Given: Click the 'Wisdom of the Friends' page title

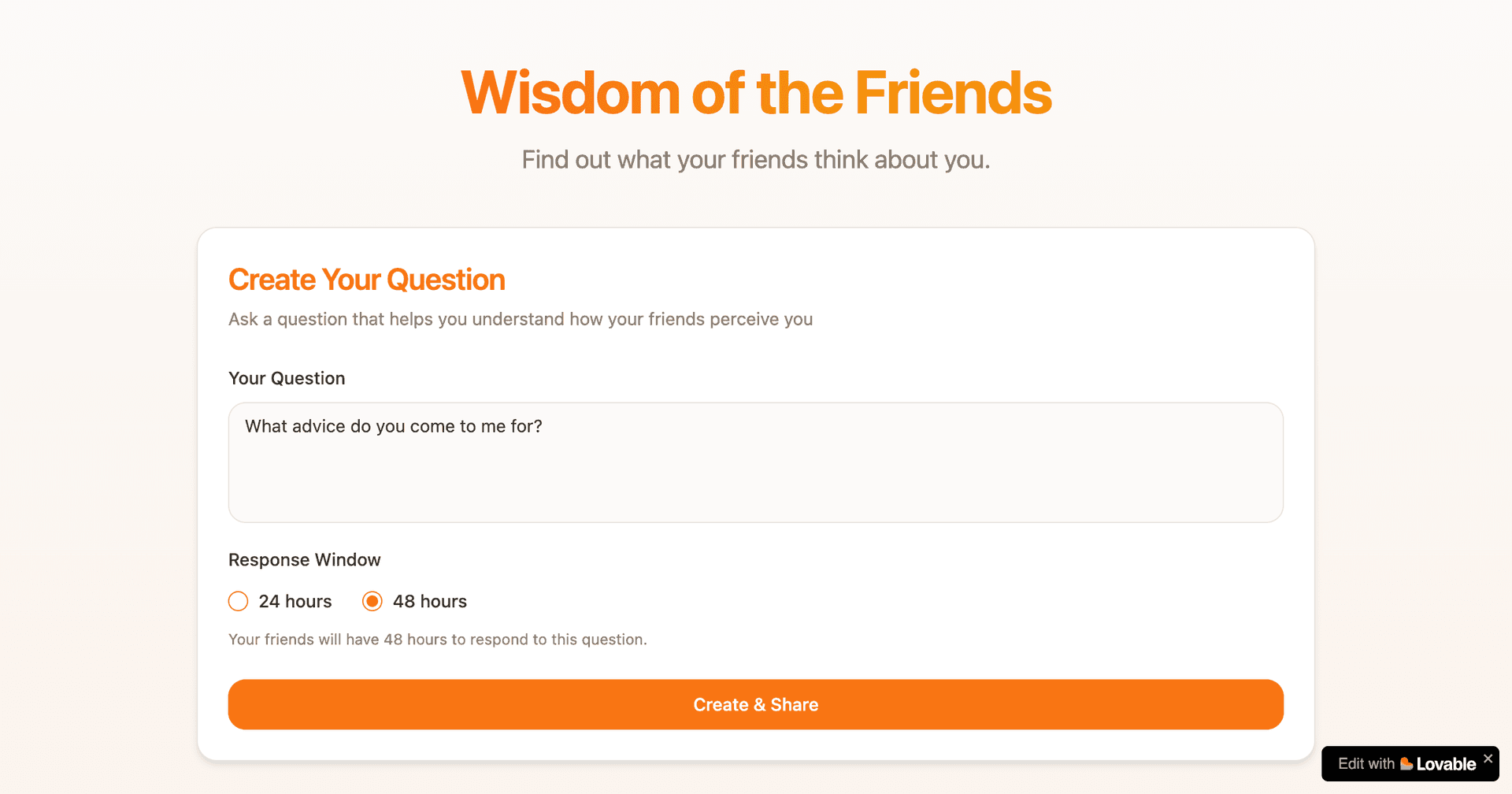Looking at the screenshot, I should tap(755, 92).
